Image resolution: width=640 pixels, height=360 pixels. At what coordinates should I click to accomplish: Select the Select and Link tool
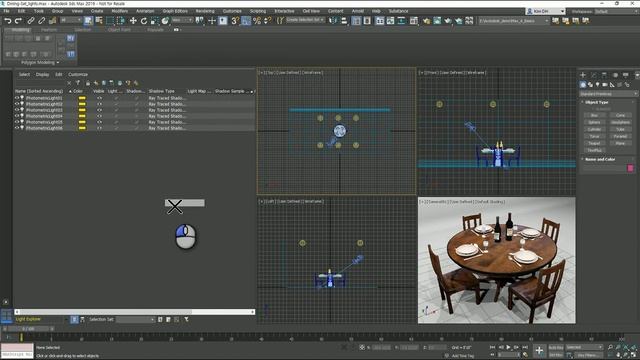click(31, 20)
